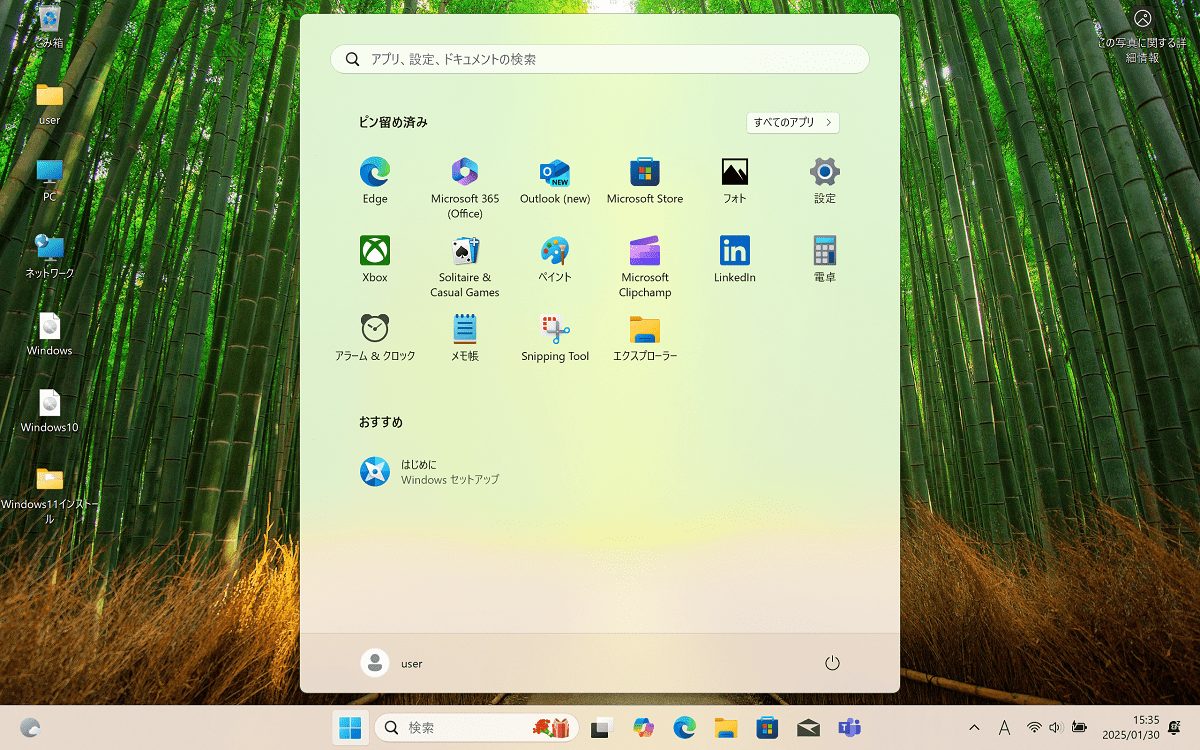Open Microsoft Store in pinned apps
The width and height of the screenshot is (1200, 750).
[645, 181]
